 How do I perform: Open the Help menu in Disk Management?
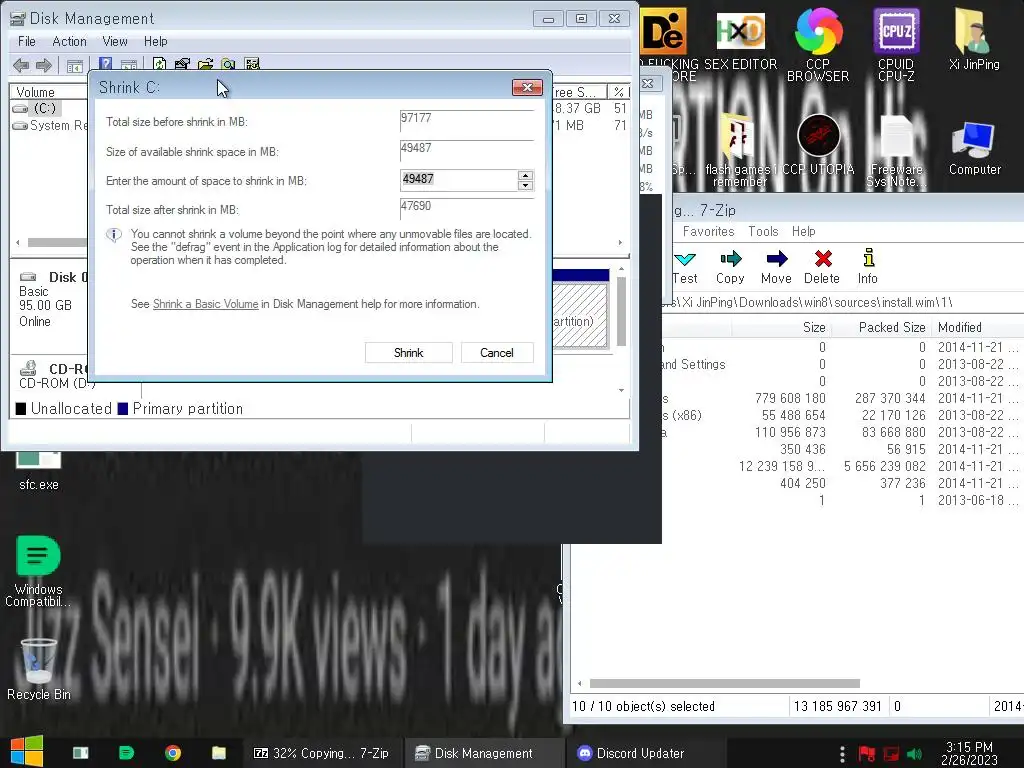[x=155, y=41]
